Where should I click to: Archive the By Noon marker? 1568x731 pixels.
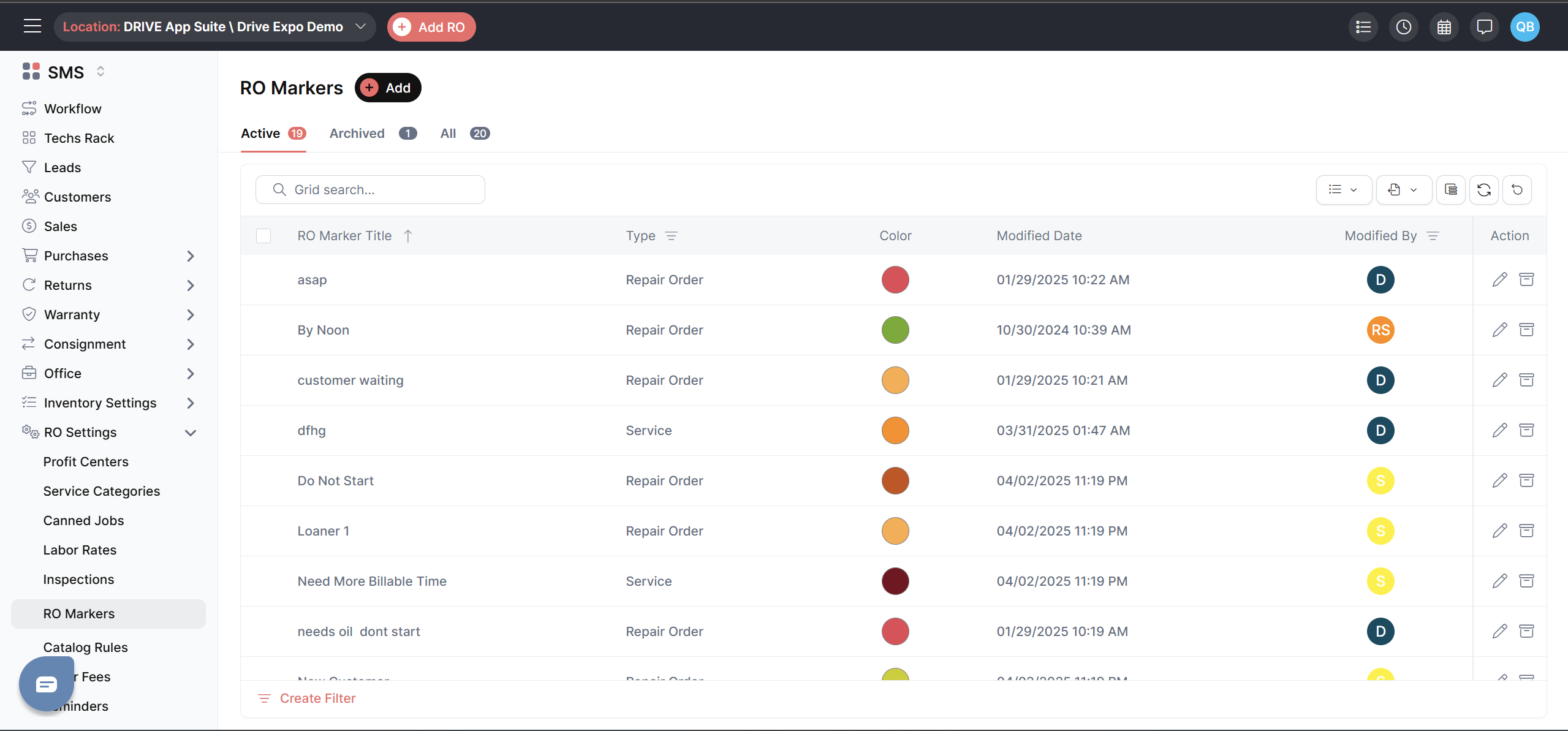click(1526, 330)
